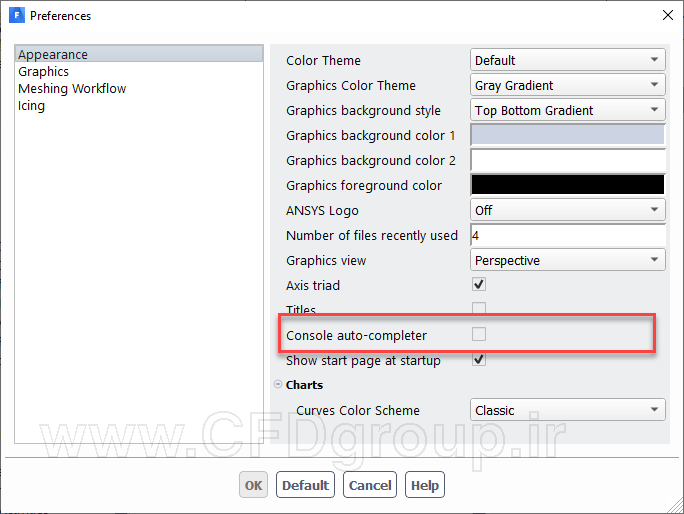
Task: Click Graphics background style label
Action: 363,110
